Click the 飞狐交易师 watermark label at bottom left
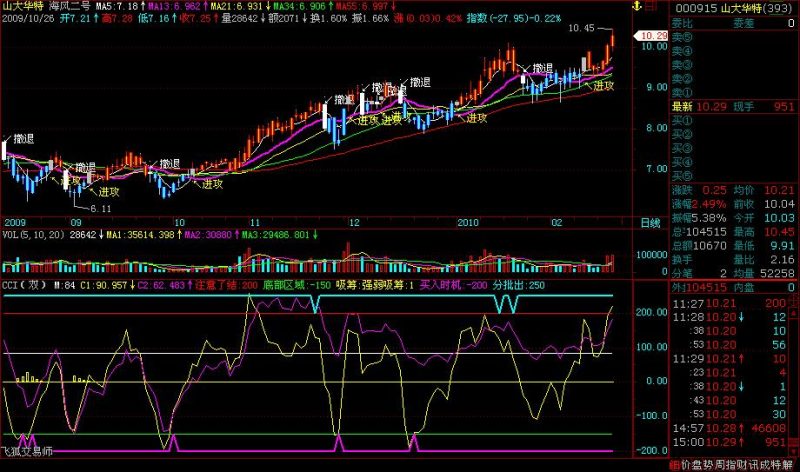The height and width of the screenshot is (472, 800). tap(27, 452)
